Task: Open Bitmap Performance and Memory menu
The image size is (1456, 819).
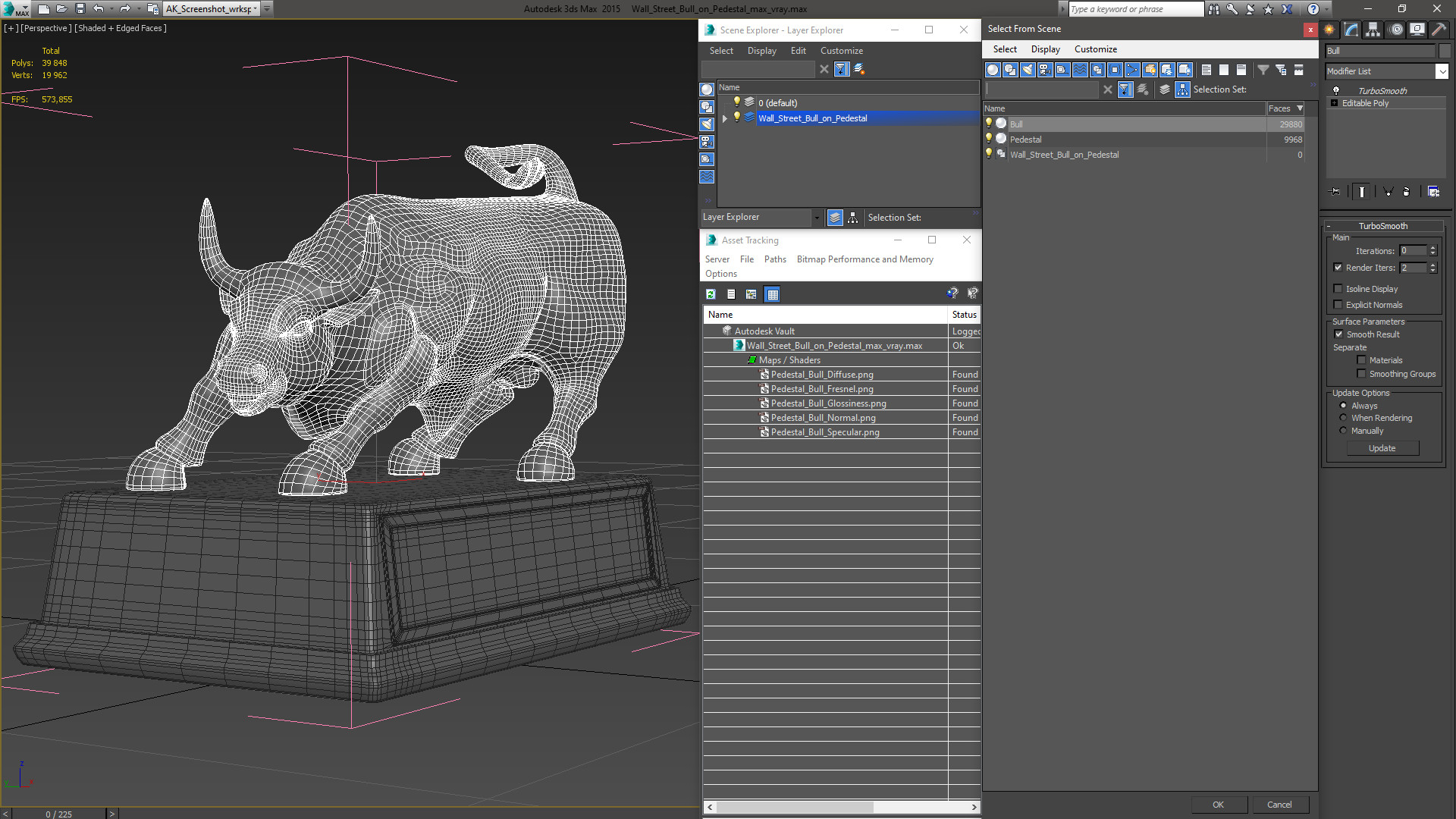Action: [864, 259]
